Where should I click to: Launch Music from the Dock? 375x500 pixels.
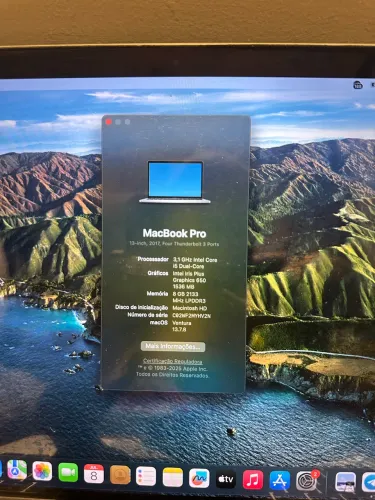(253, 480)
